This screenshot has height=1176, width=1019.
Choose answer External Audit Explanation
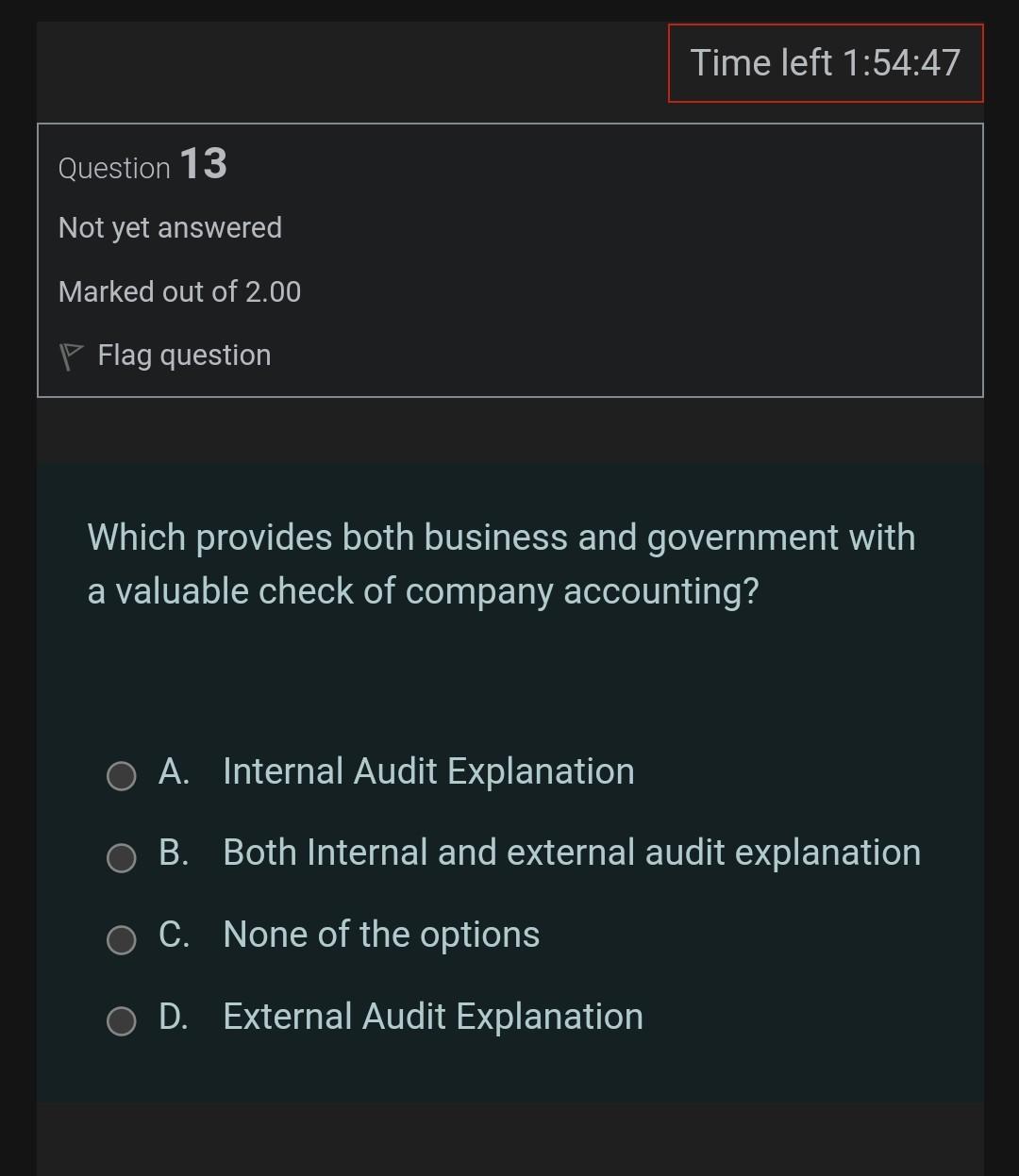(x=432, y=1017)
